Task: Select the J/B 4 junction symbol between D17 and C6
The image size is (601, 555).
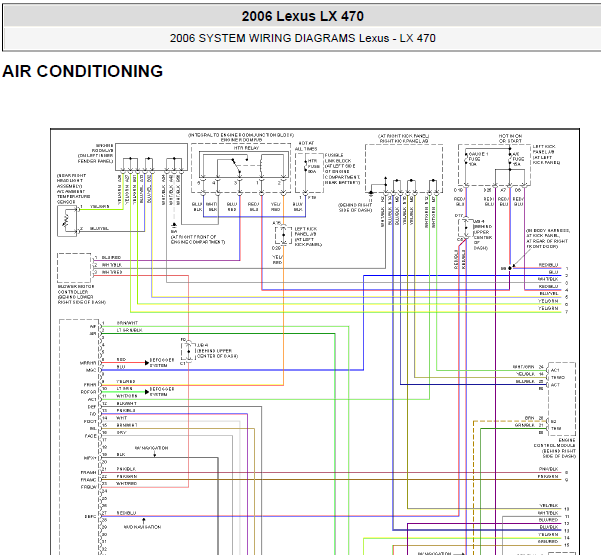Action: (x=465, y=228)
